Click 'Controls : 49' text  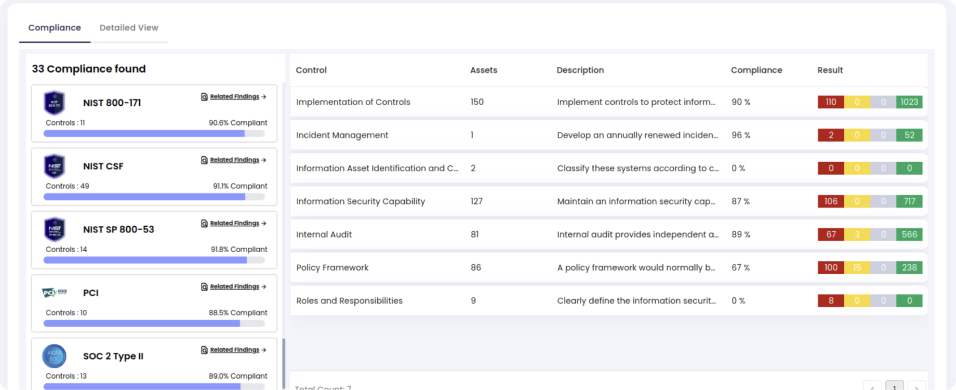(x=68, y=186)
